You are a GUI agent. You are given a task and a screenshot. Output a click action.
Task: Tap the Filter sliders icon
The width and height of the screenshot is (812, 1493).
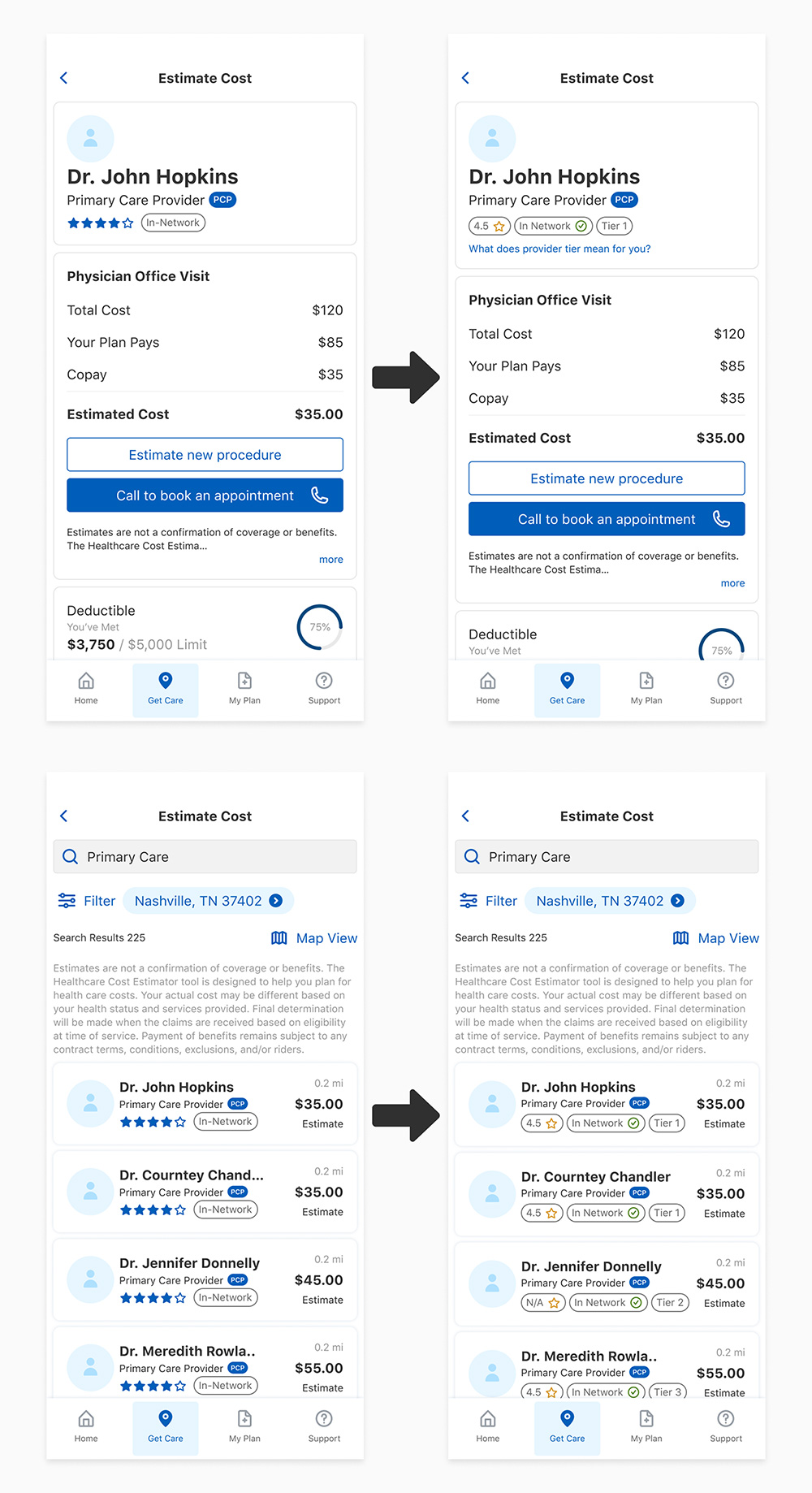click(x=67, y=900)
